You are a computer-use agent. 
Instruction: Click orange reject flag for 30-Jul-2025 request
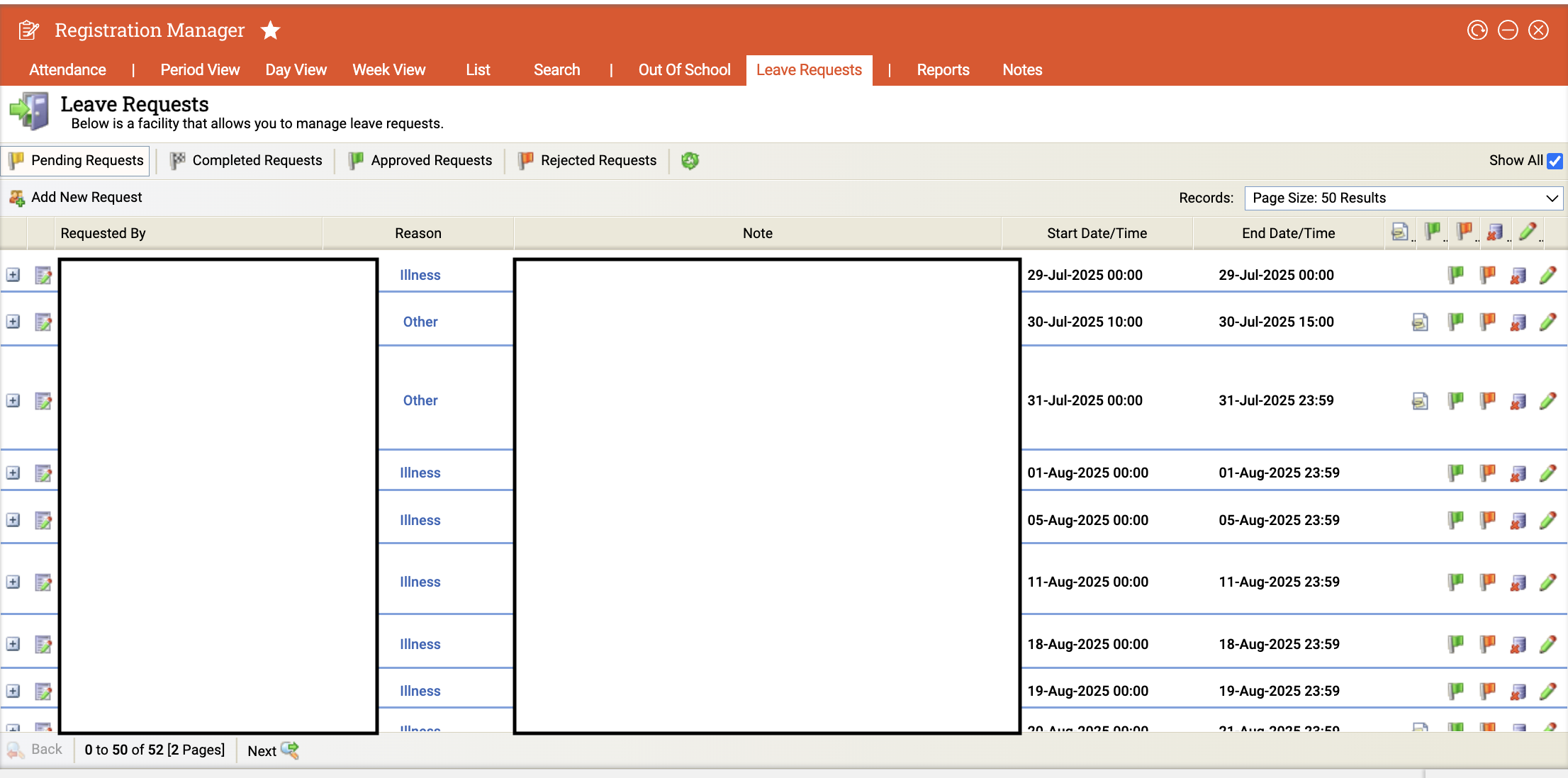pyautogui.click(x=1487, y=322)
